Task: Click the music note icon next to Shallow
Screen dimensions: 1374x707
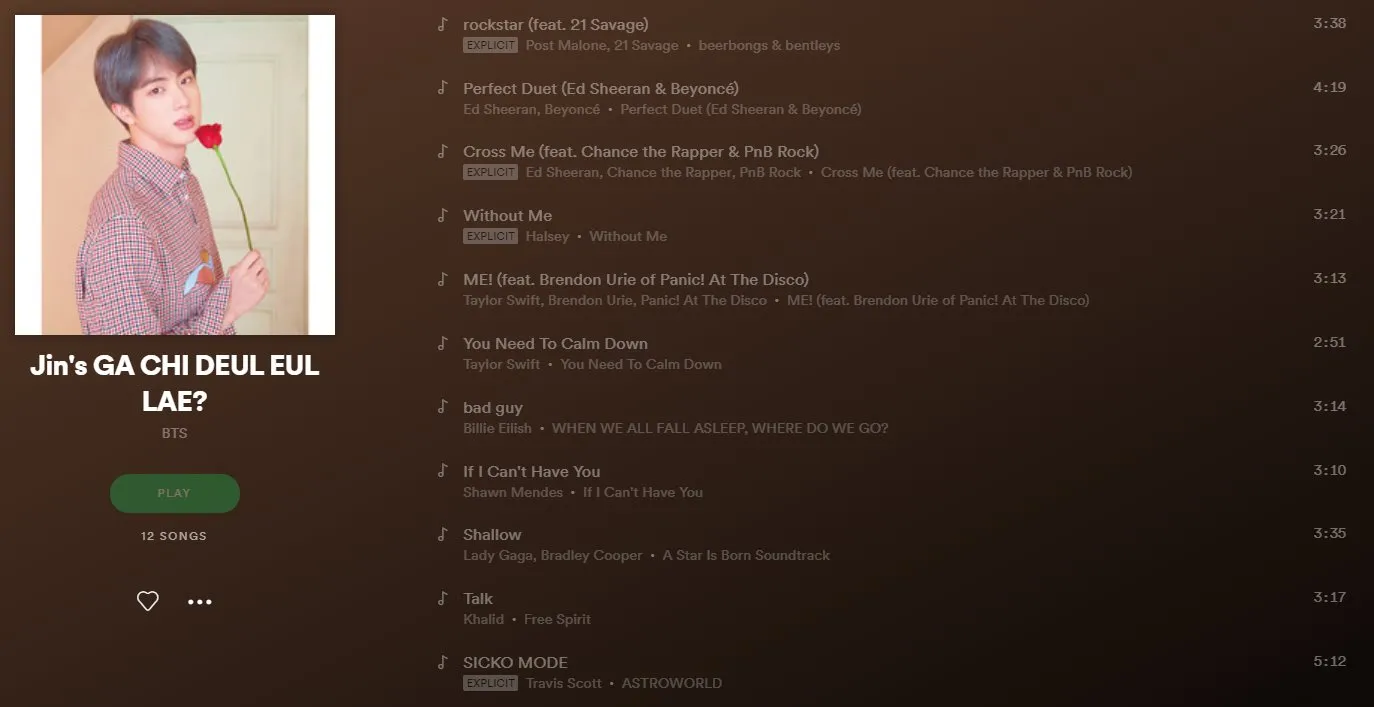Action: (442, 534)
